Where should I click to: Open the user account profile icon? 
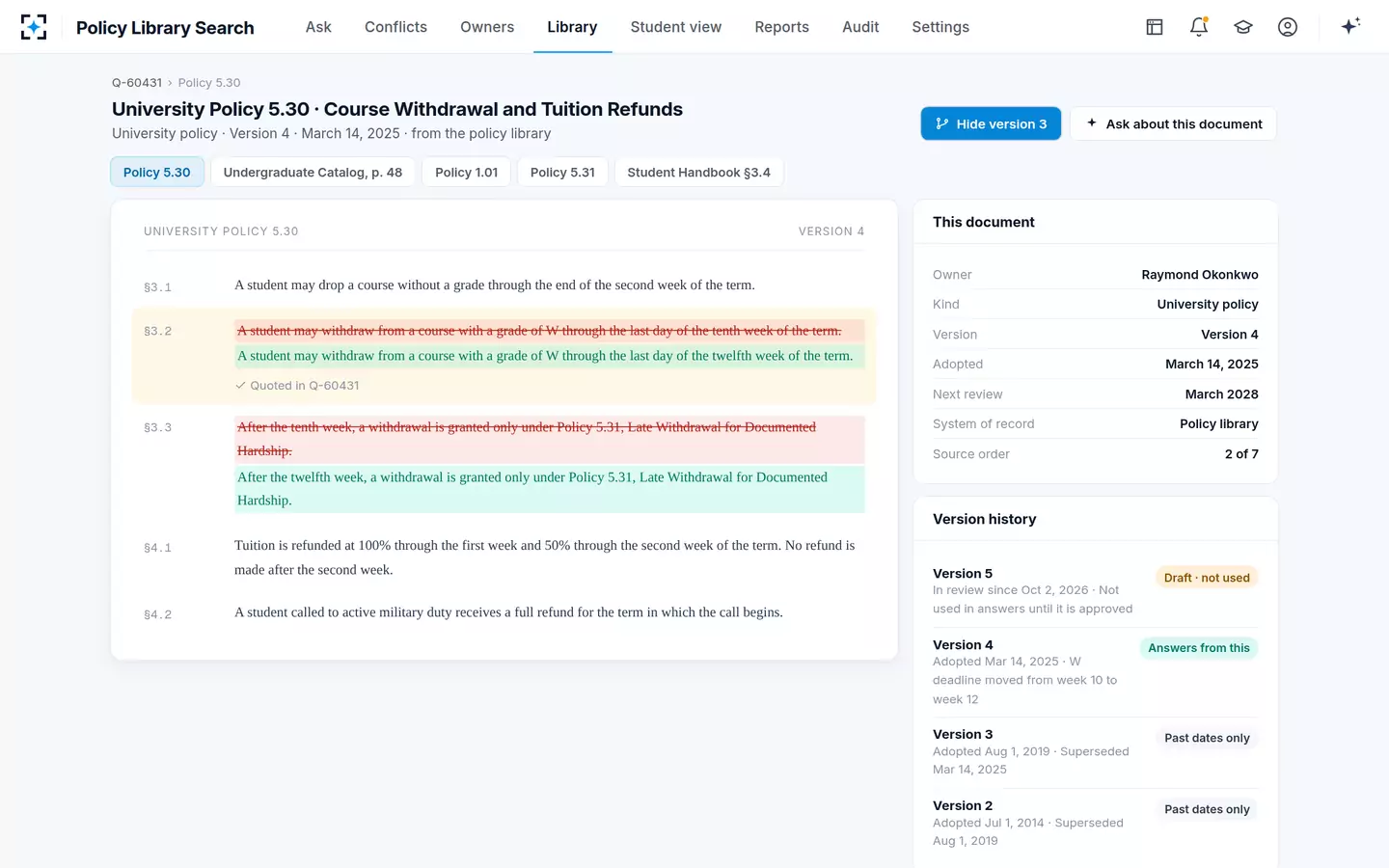pyautogui.click(x=1288, y=27)
